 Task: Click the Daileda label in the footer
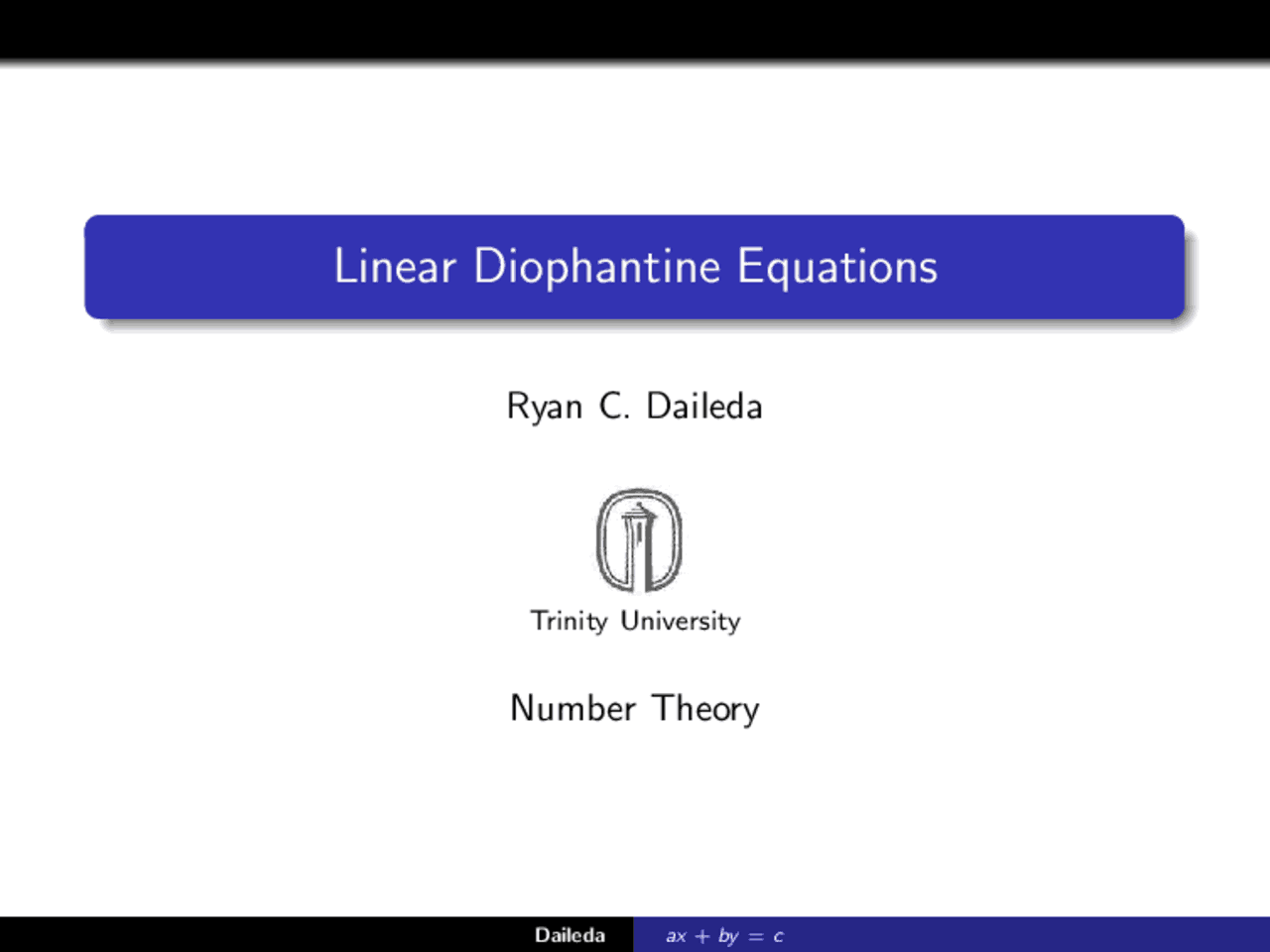(571, 934)
